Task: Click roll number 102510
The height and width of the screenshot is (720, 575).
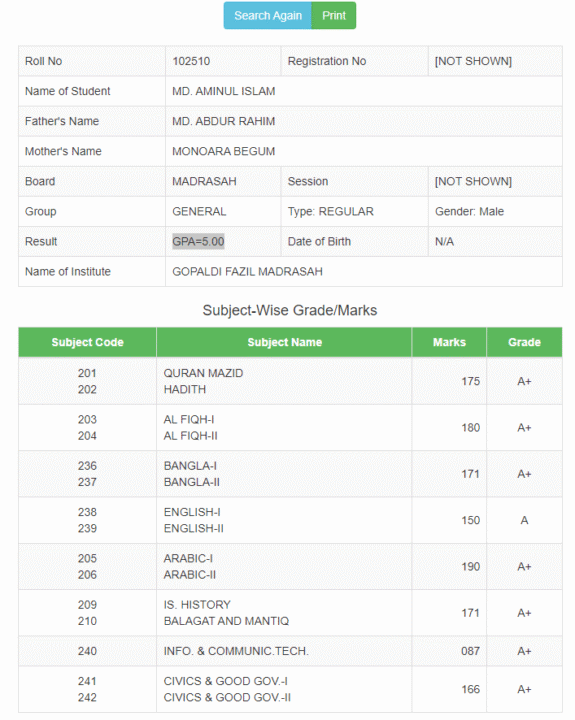Action: (x=191, y=61)
